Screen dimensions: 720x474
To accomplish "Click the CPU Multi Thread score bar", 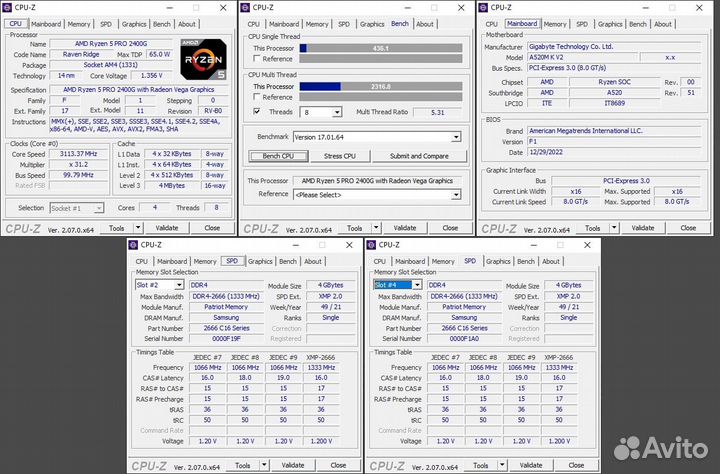I will tap(381, 86).
